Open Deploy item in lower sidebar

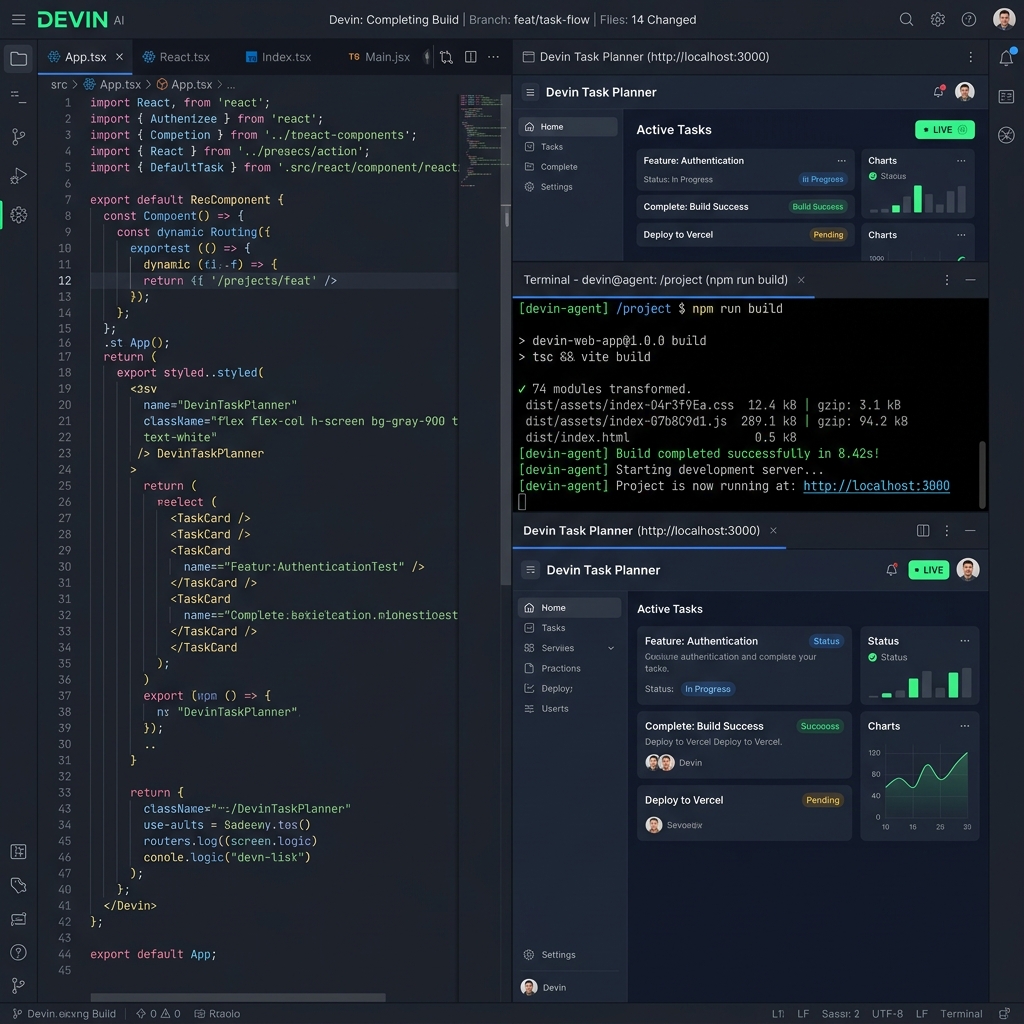569,688
